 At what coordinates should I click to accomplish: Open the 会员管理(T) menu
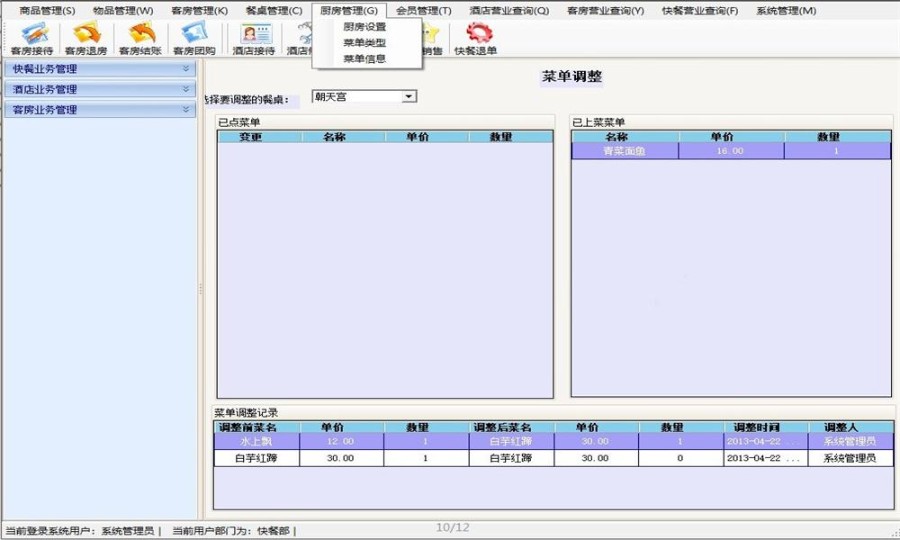tap(423, 10)
